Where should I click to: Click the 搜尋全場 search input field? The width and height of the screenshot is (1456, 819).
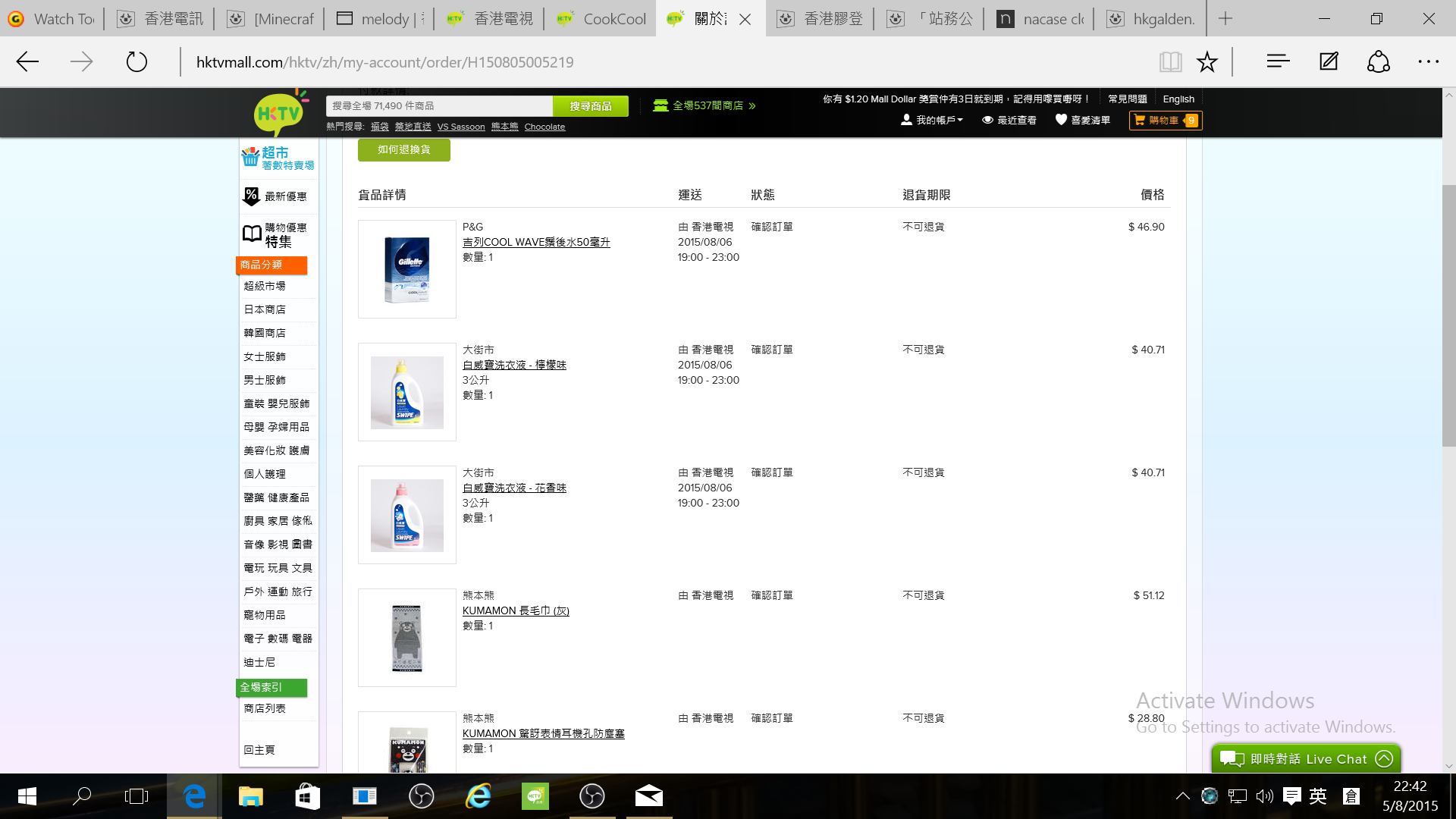[x=439, y=106]
